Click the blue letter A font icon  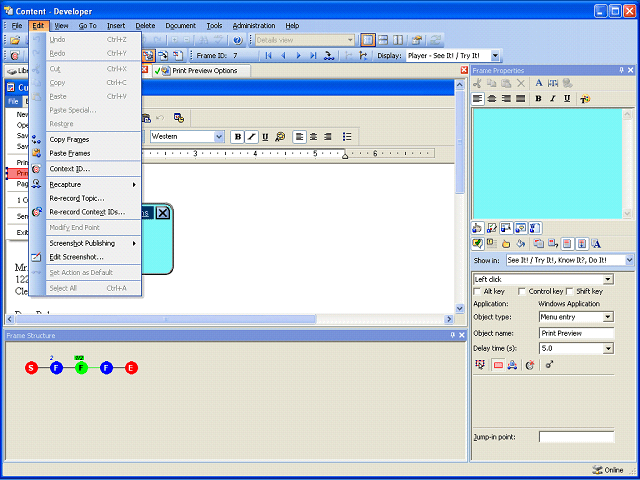pyautogui.click(x=539, y=83)
